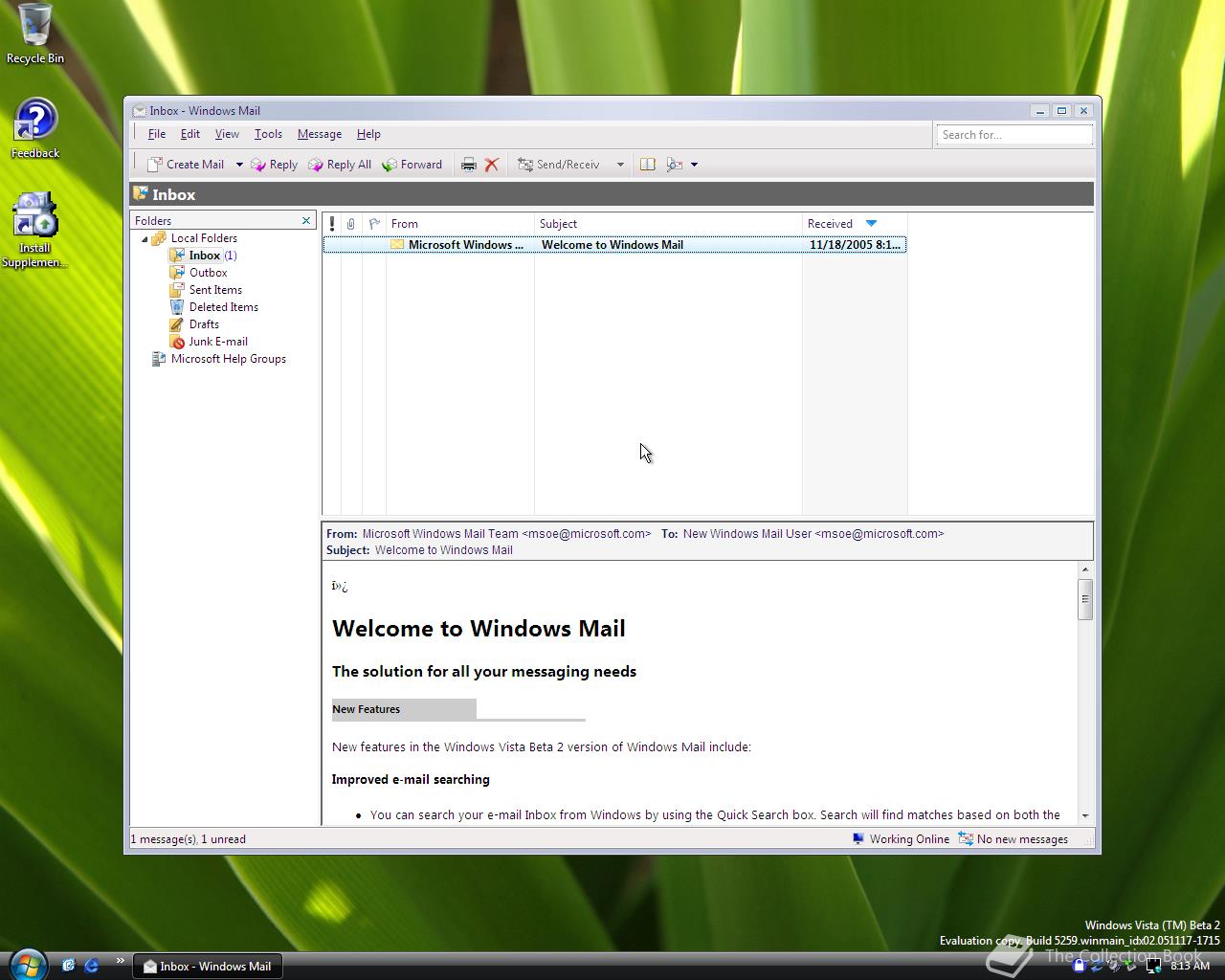Open the Create Mail stationery dropdown arrow
Screen dimensions: 1225x980
coord(239,165)
